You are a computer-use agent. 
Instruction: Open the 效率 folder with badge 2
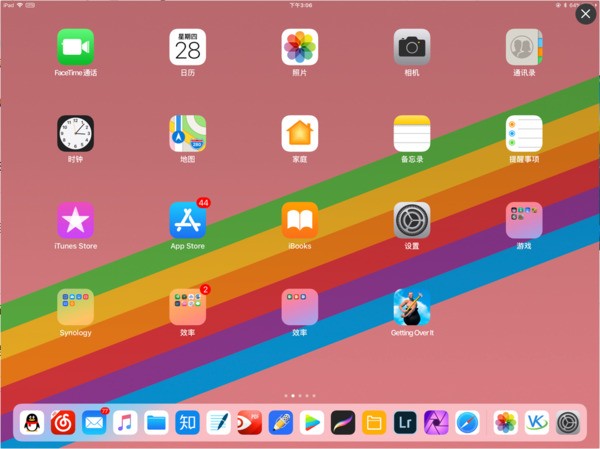coord(188,307)
